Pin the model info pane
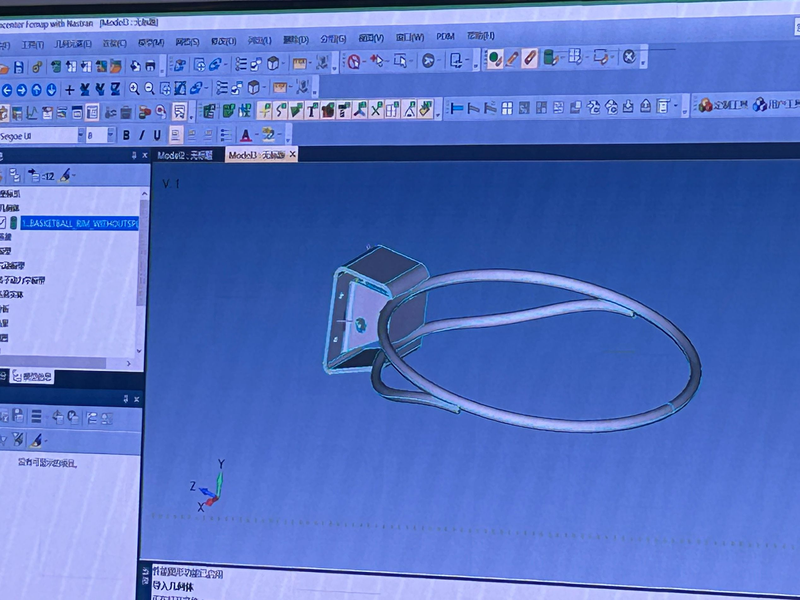Screen dimensions: 800x600 [133, 156]
